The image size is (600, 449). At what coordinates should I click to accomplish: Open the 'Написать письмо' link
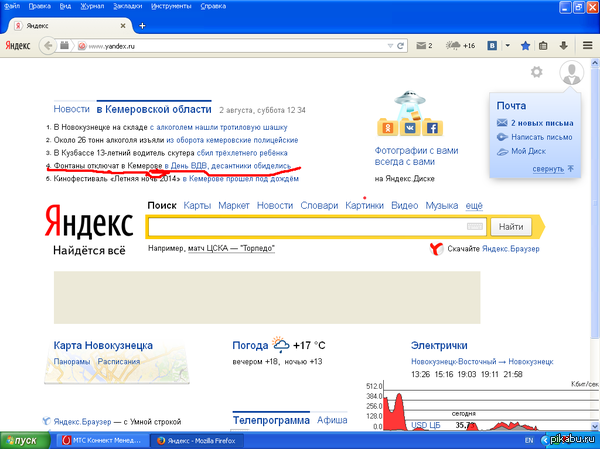tap(541, 137)
